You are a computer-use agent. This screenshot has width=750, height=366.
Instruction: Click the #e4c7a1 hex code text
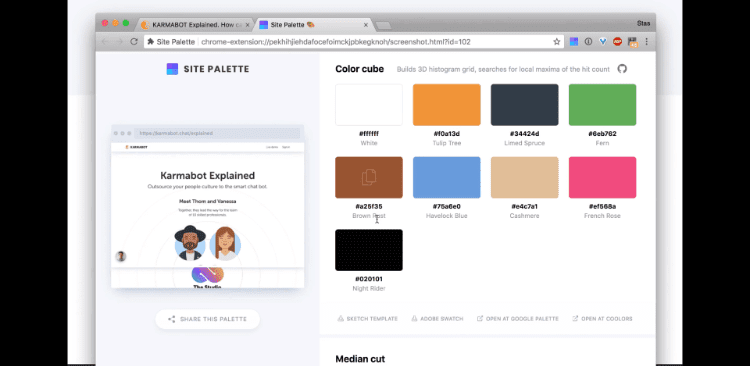point(525,207)
